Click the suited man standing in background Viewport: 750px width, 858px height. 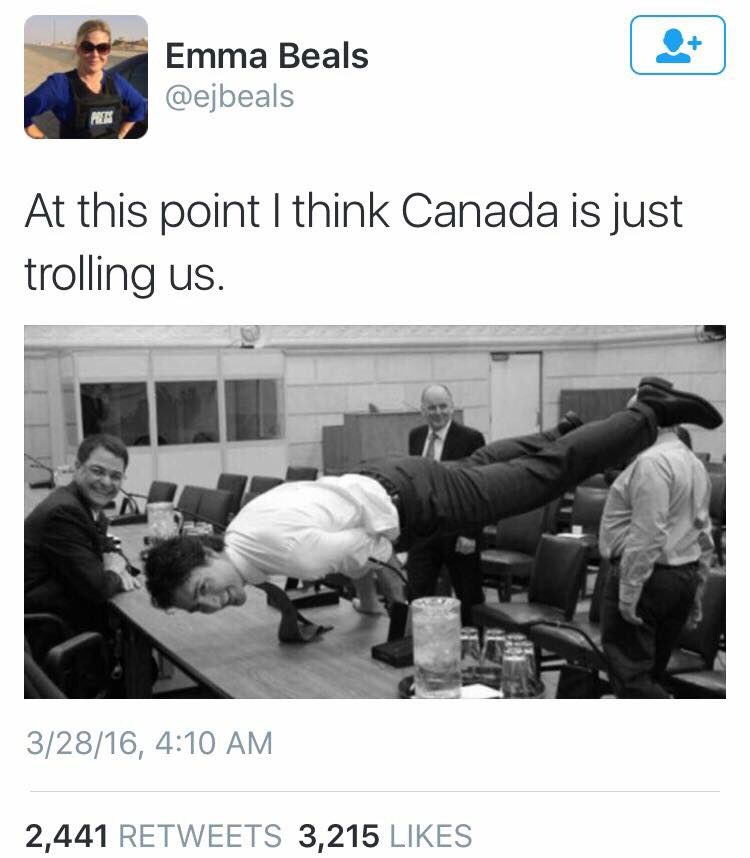(x=446, y=438)
